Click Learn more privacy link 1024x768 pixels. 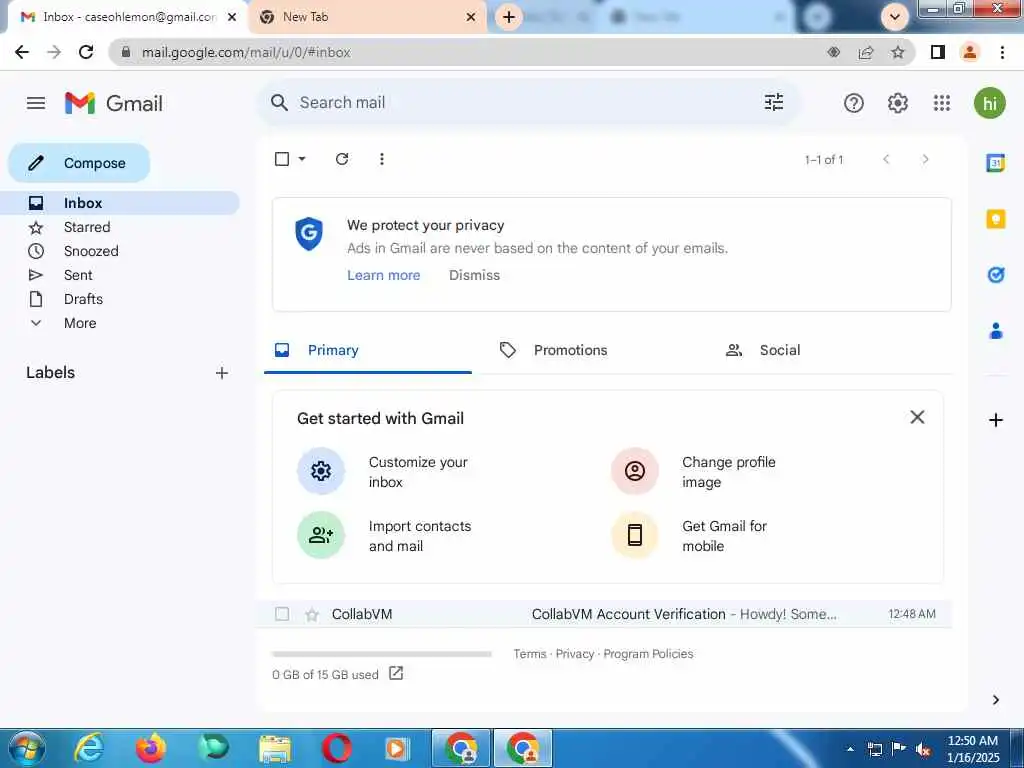[383, 276]
